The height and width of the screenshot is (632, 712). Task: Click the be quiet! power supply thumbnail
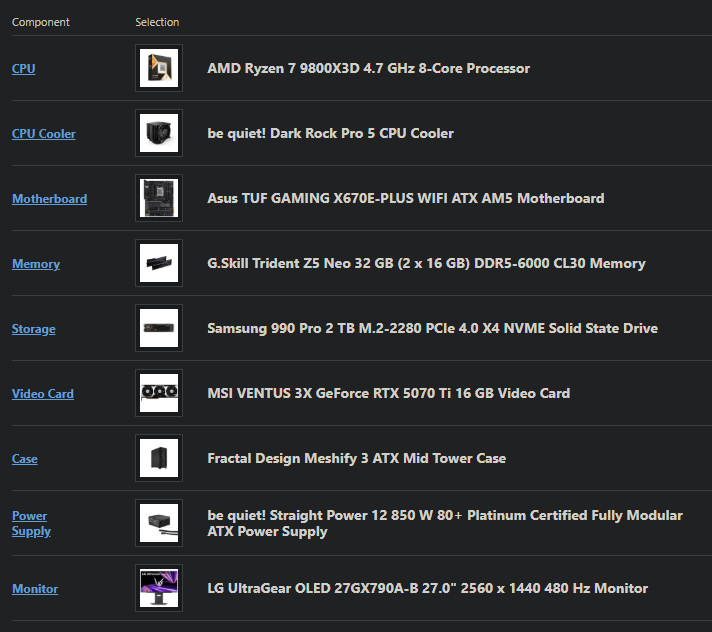159,523
